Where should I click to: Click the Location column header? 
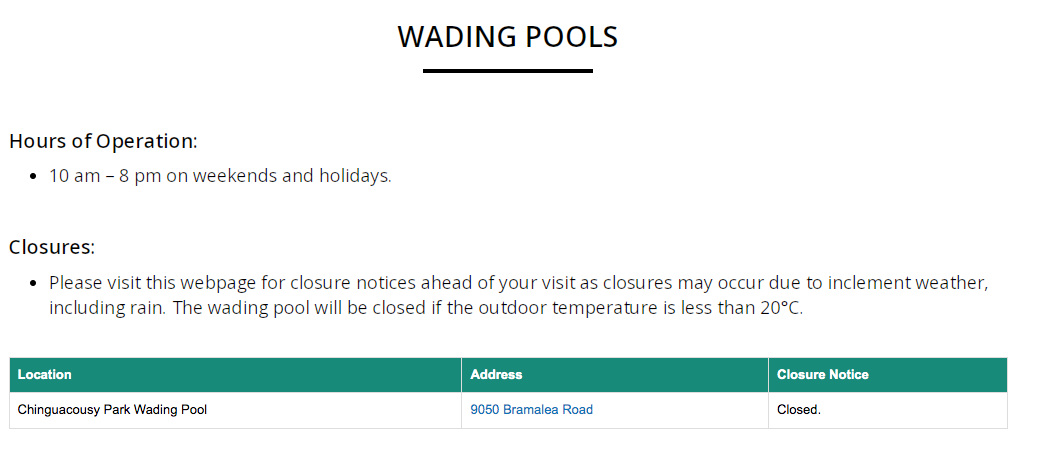click(x=45, y=375)
